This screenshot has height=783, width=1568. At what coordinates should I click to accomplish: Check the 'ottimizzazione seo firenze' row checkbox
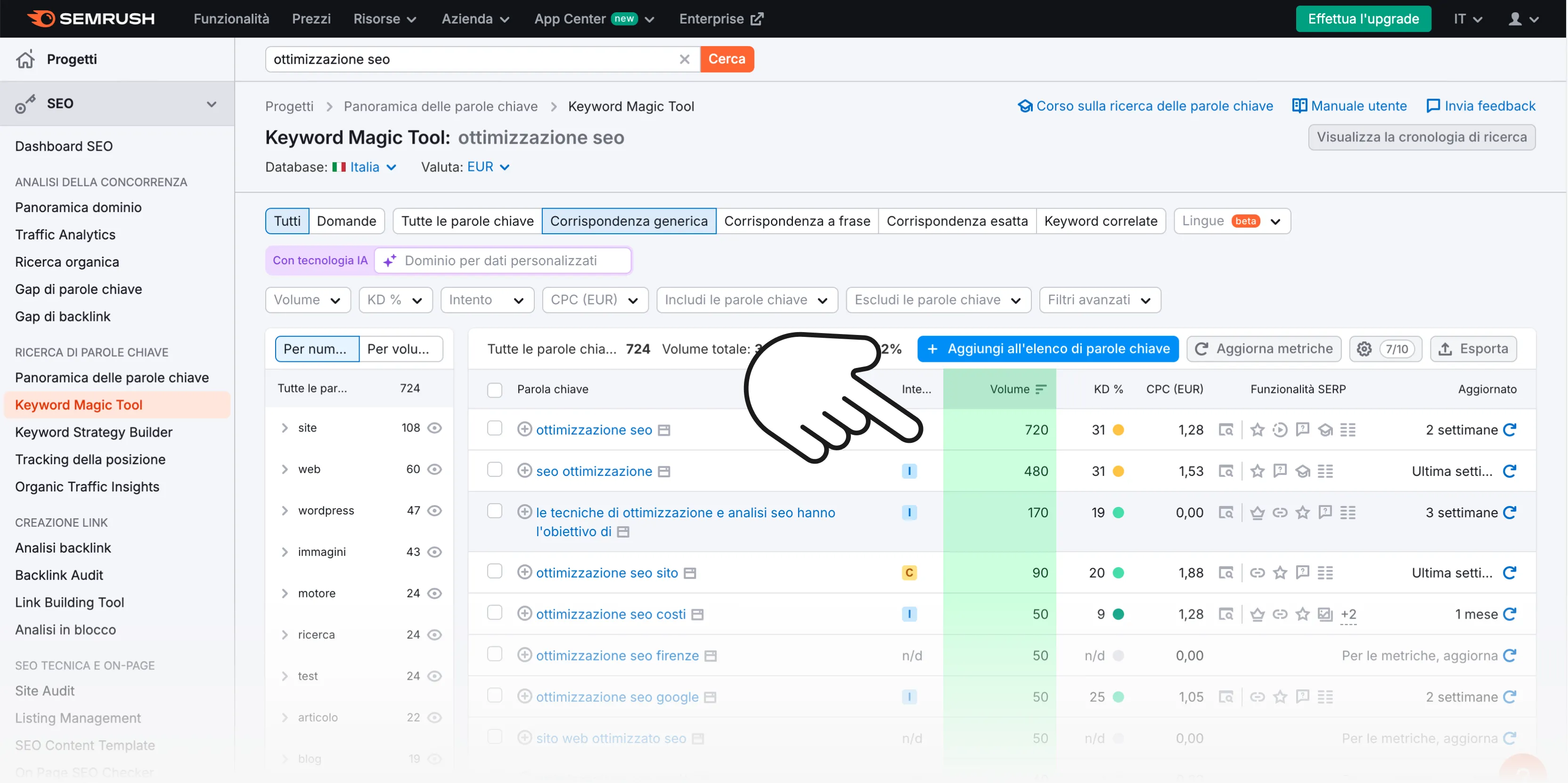(x=495, y=654)
